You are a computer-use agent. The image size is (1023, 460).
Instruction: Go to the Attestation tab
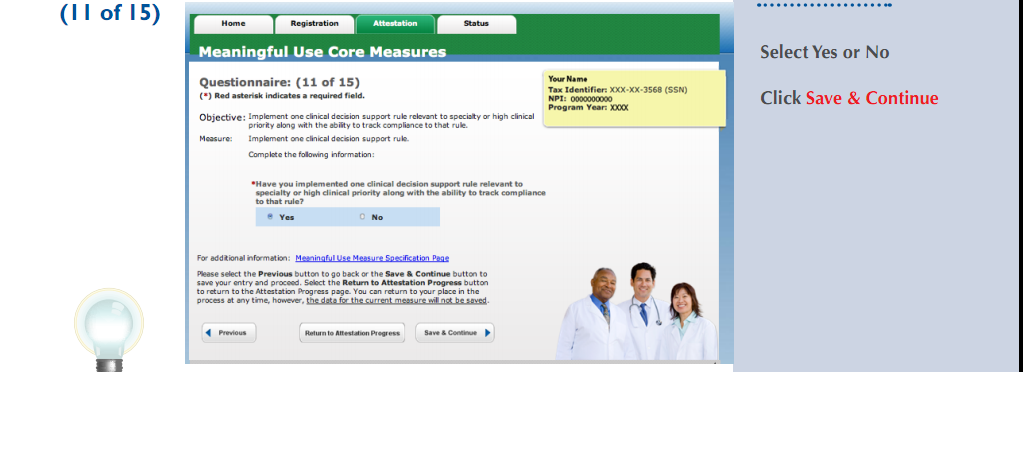(x=395, y=24)
